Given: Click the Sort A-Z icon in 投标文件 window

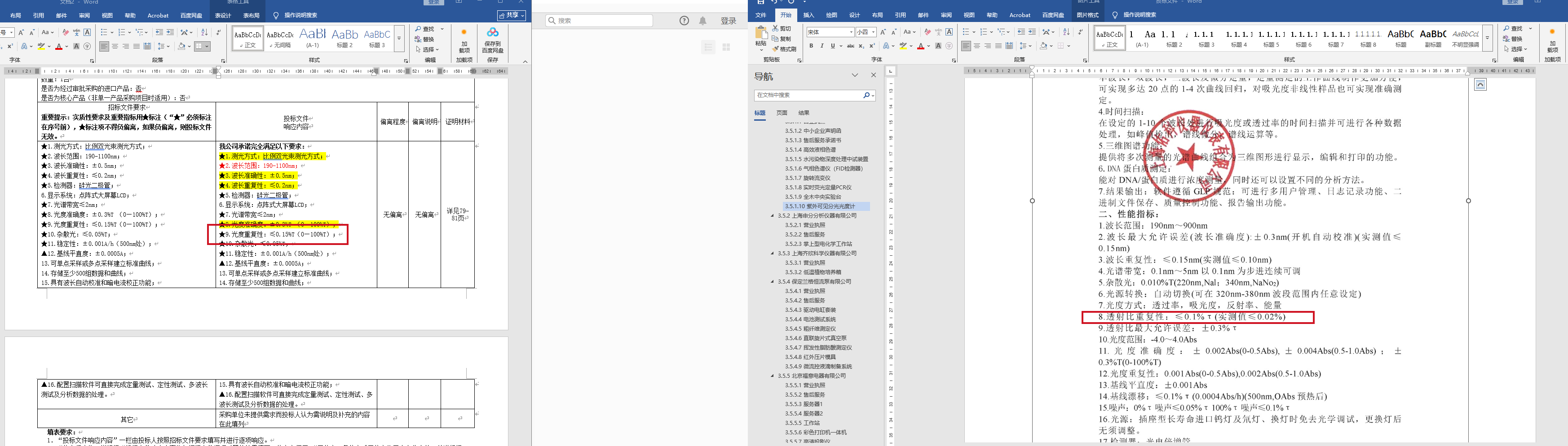Looking at the screenshot, I should click(x=1066, y=32).
